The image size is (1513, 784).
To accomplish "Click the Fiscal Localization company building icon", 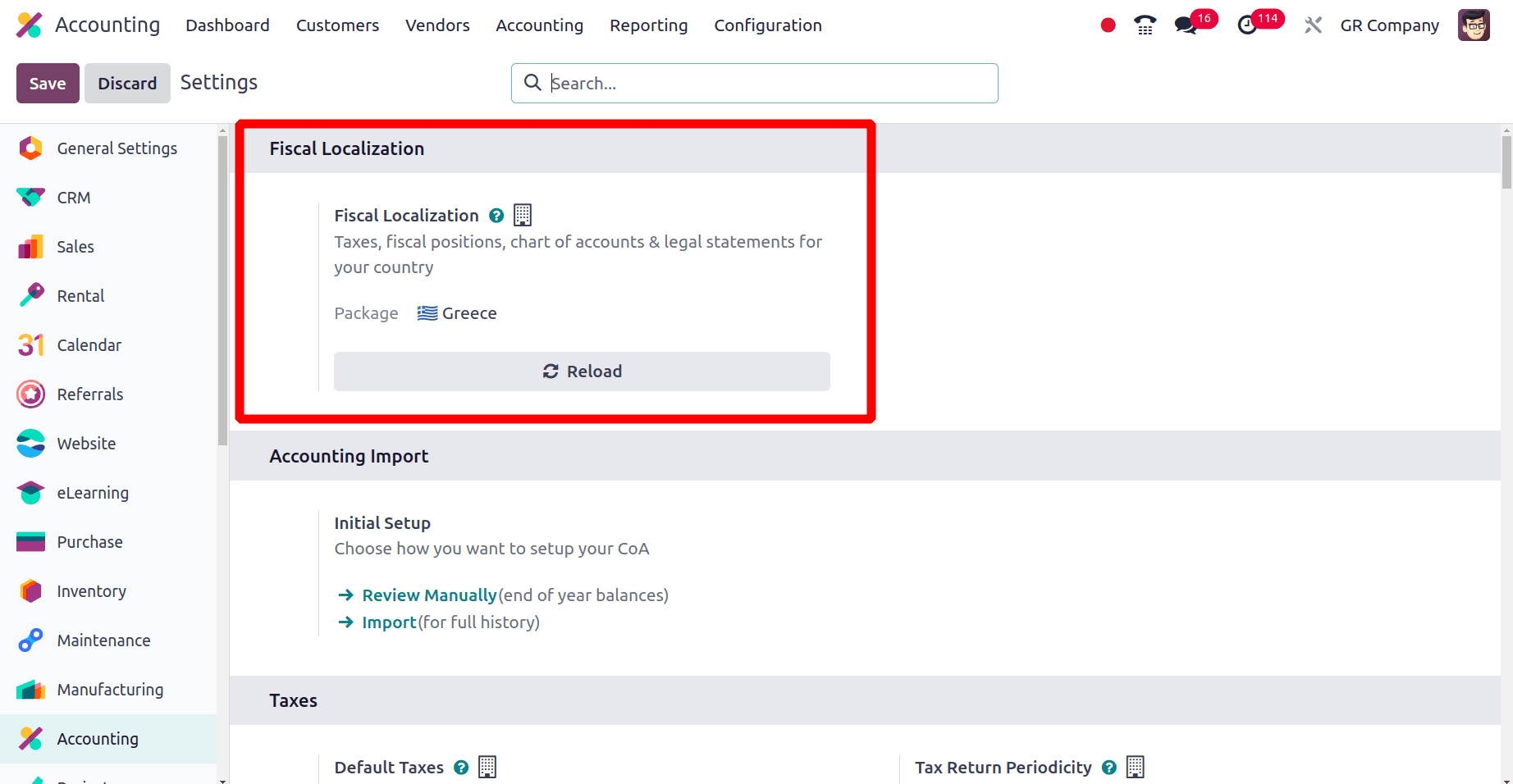I will tap(523, 215).
